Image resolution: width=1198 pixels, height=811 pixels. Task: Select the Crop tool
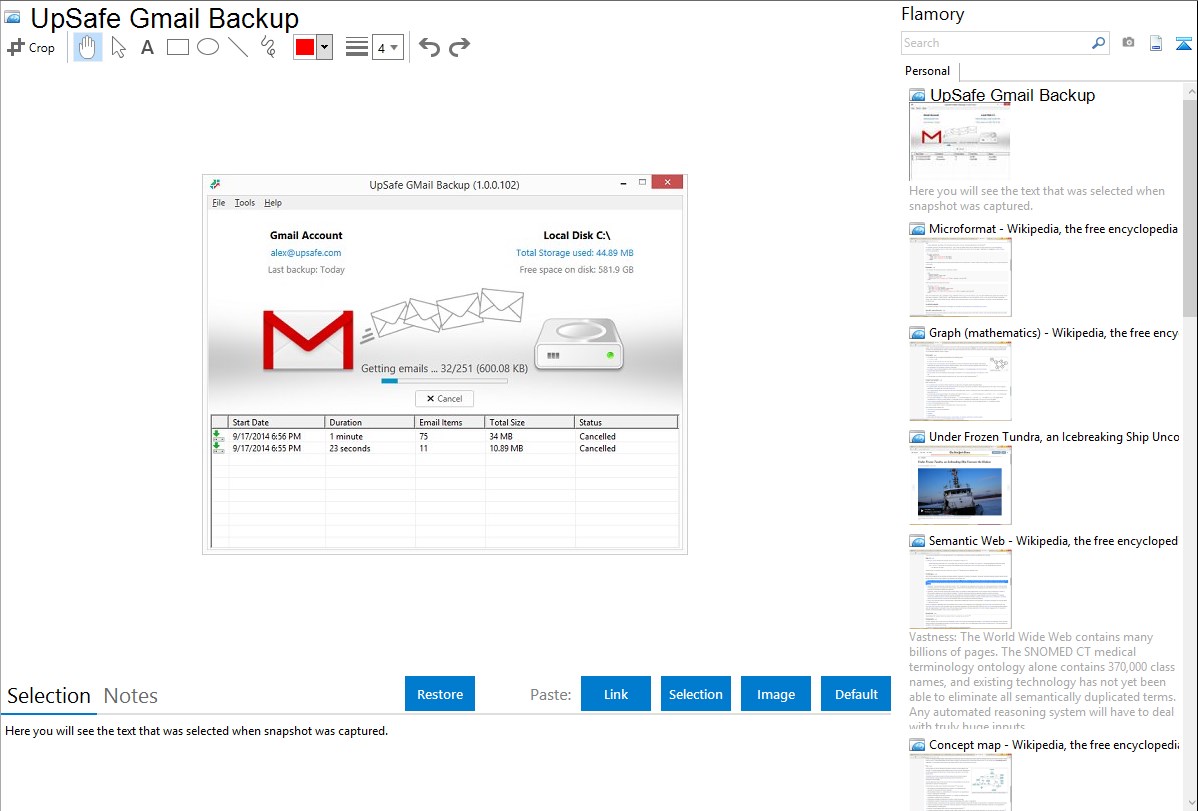coord(31,47)
